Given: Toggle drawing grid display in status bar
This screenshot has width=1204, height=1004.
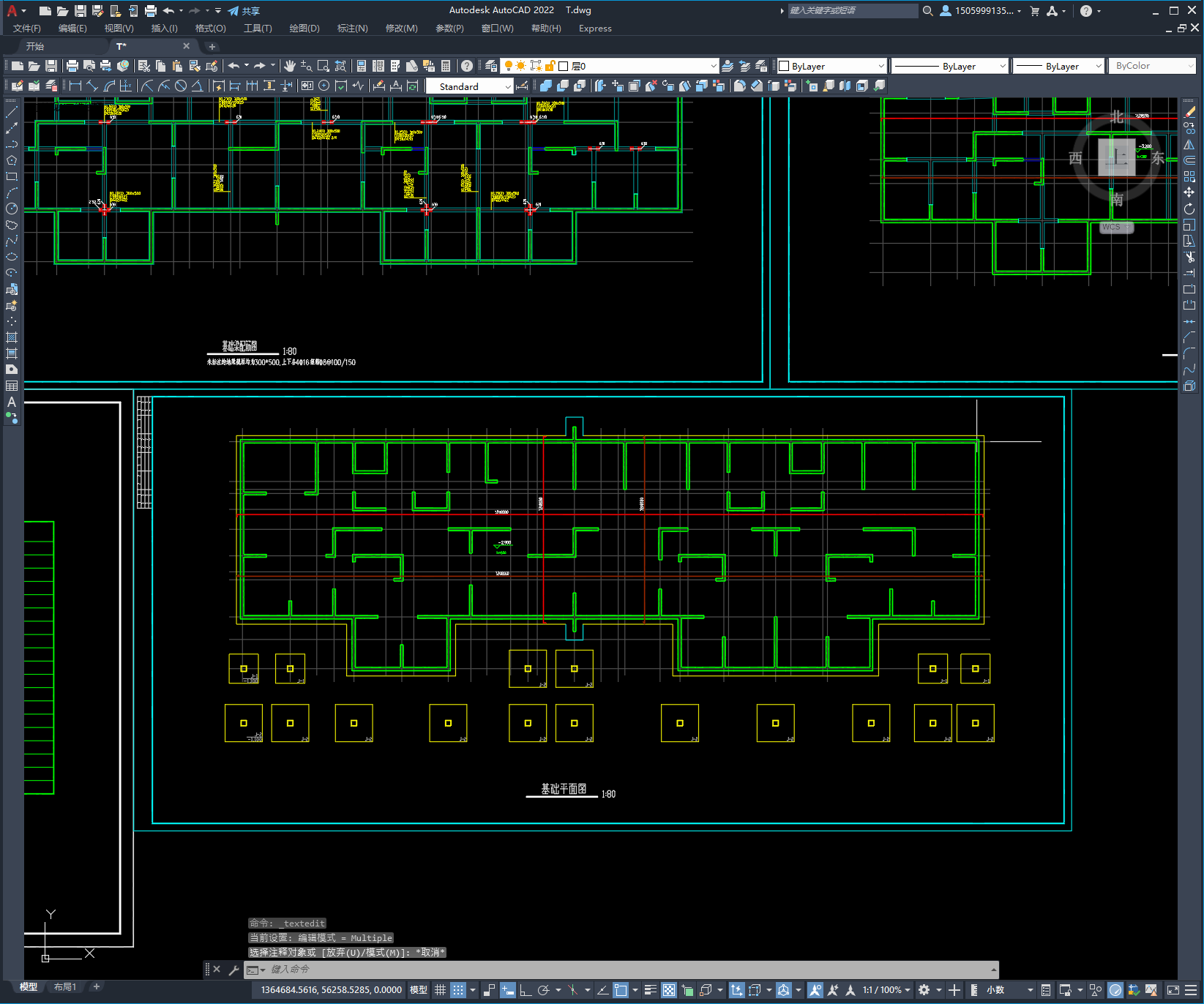Looking at the screenshot, I should click(440, 990).
